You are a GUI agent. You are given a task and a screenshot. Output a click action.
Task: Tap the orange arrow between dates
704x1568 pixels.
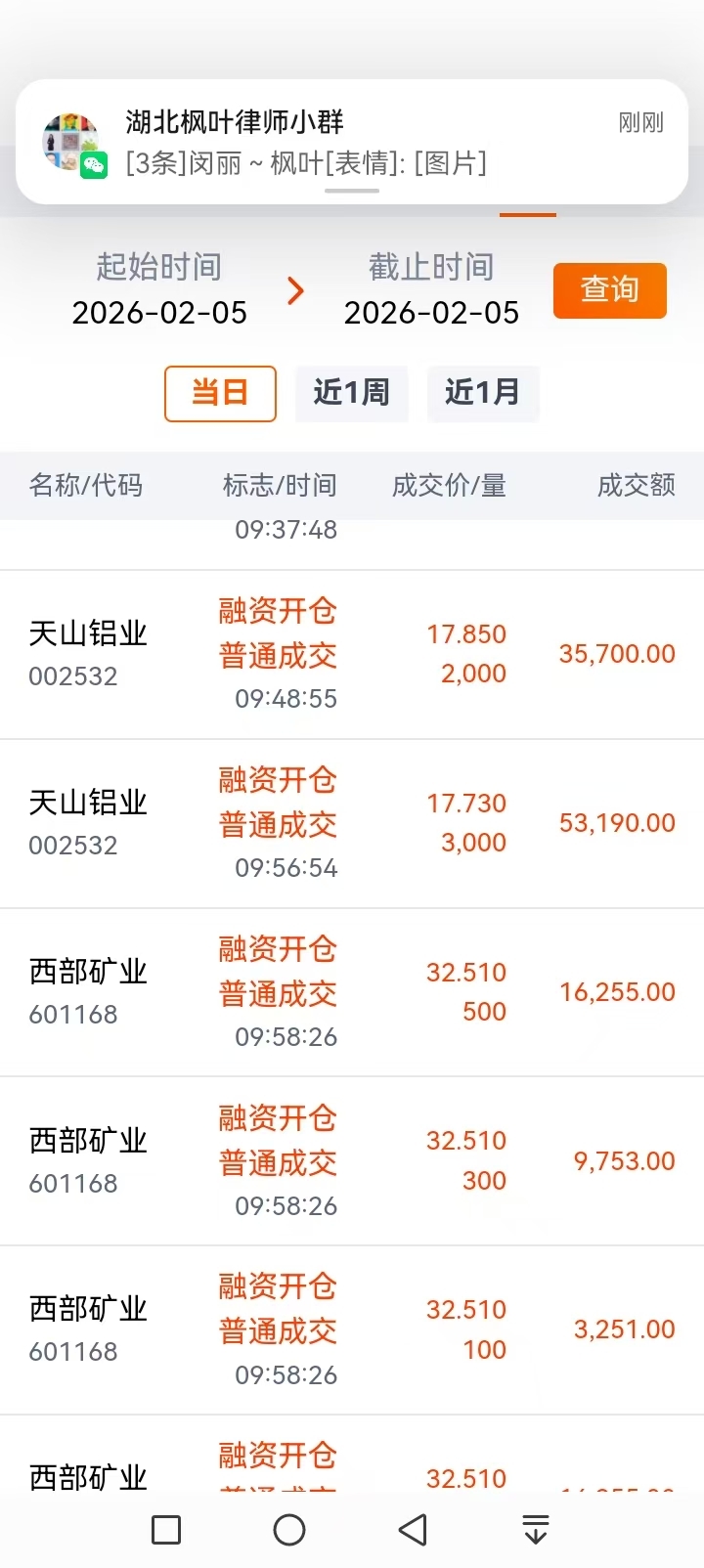(x=295, y=290)
